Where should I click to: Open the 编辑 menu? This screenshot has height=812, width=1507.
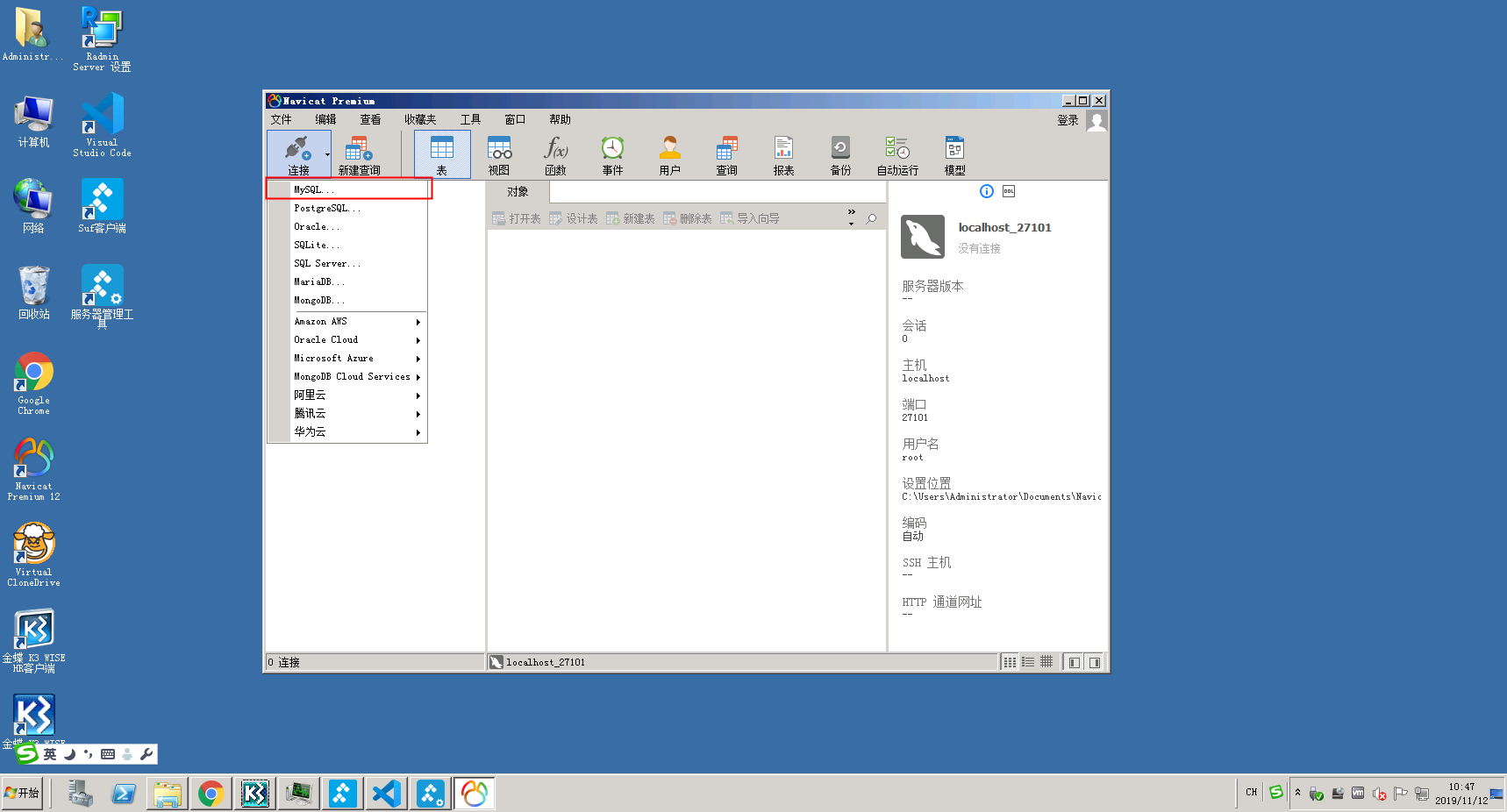326,120
